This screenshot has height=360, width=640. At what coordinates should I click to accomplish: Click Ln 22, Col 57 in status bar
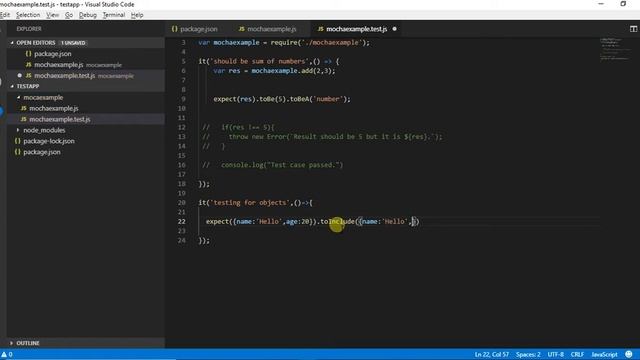491,354
